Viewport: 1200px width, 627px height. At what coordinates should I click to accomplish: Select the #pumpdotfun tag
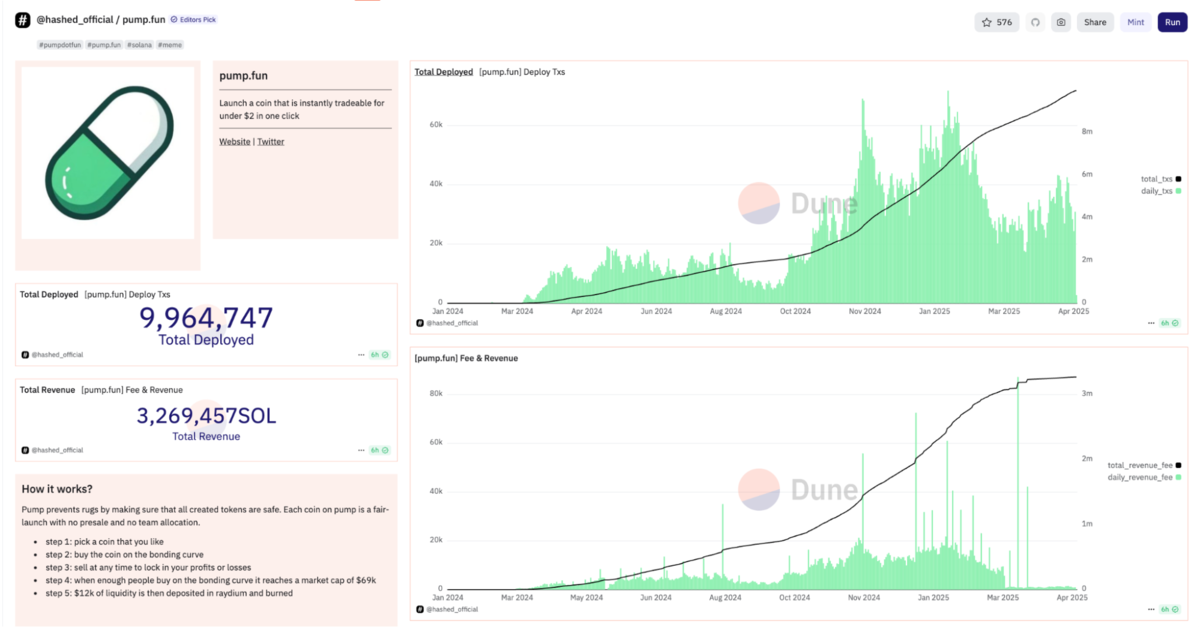click(60, 45)
